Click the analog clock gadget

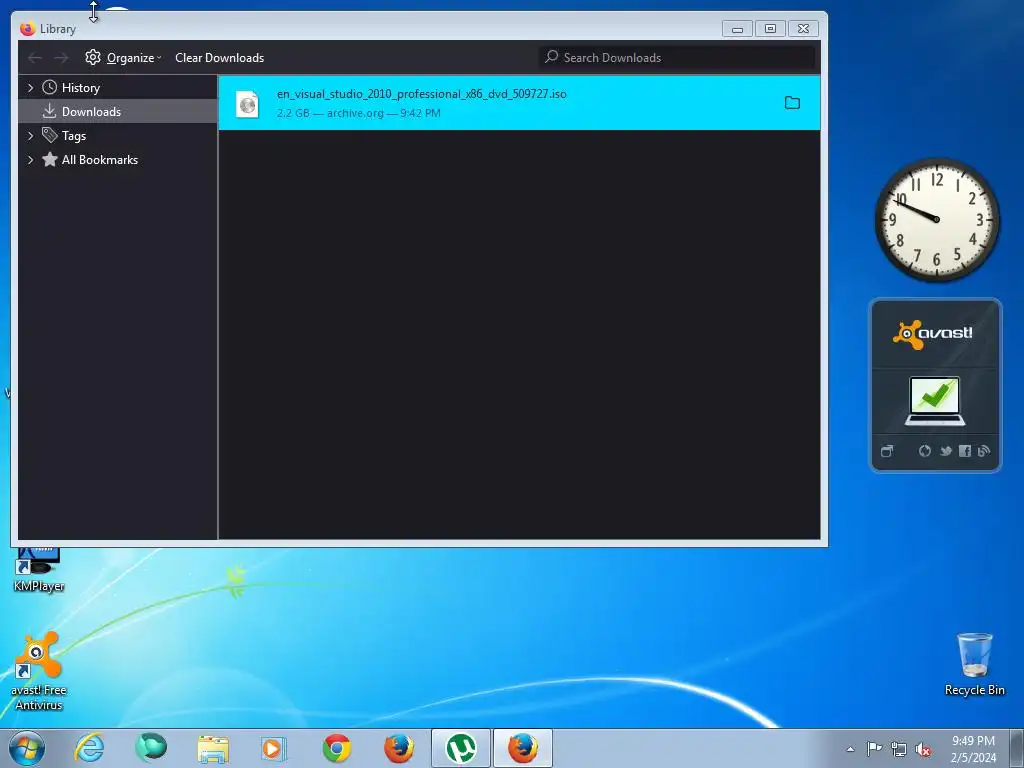(x=936, y=219)
